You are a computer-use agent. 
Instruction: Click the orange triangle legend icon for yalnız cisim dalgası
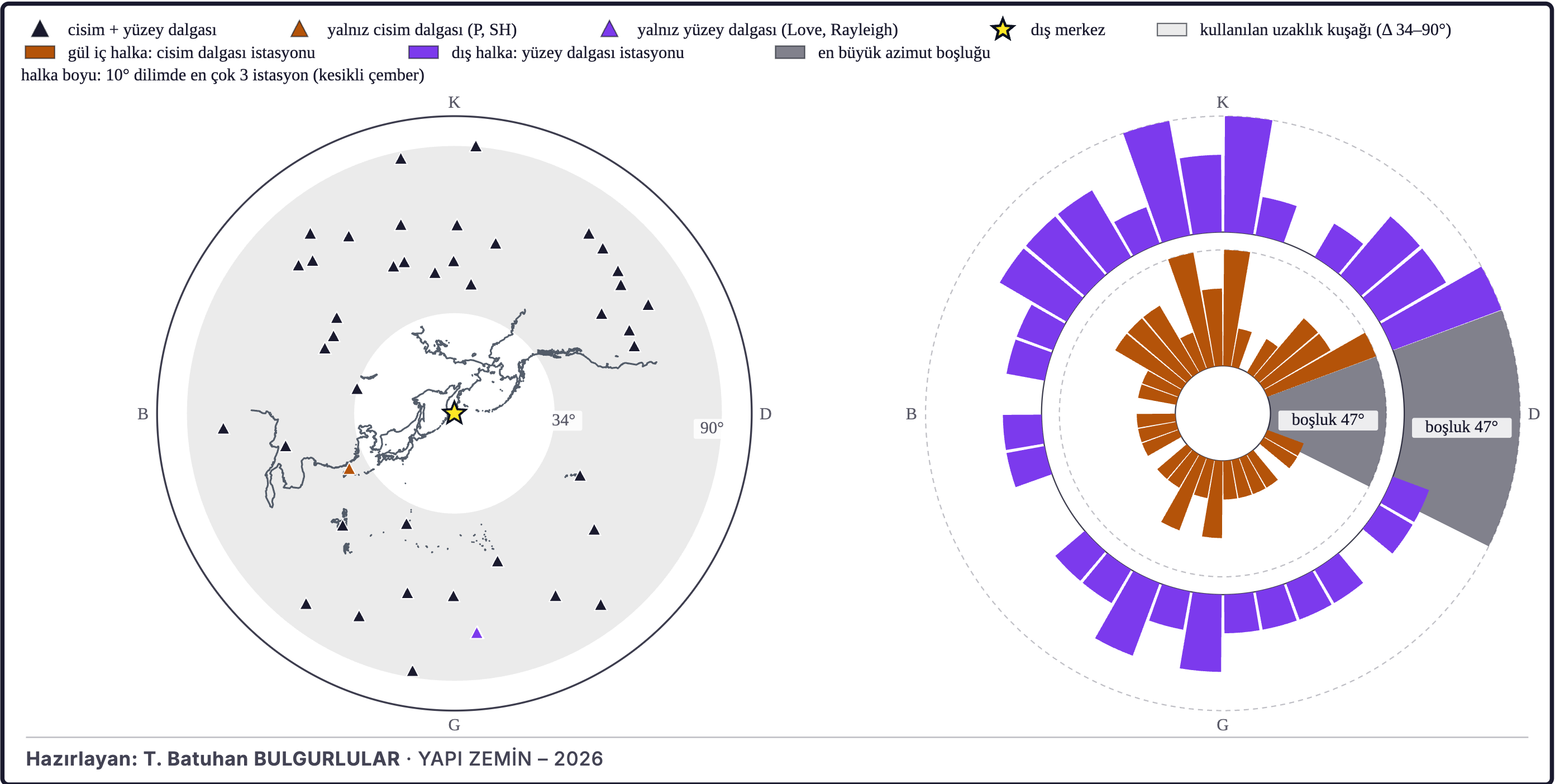tap(299, 29)
